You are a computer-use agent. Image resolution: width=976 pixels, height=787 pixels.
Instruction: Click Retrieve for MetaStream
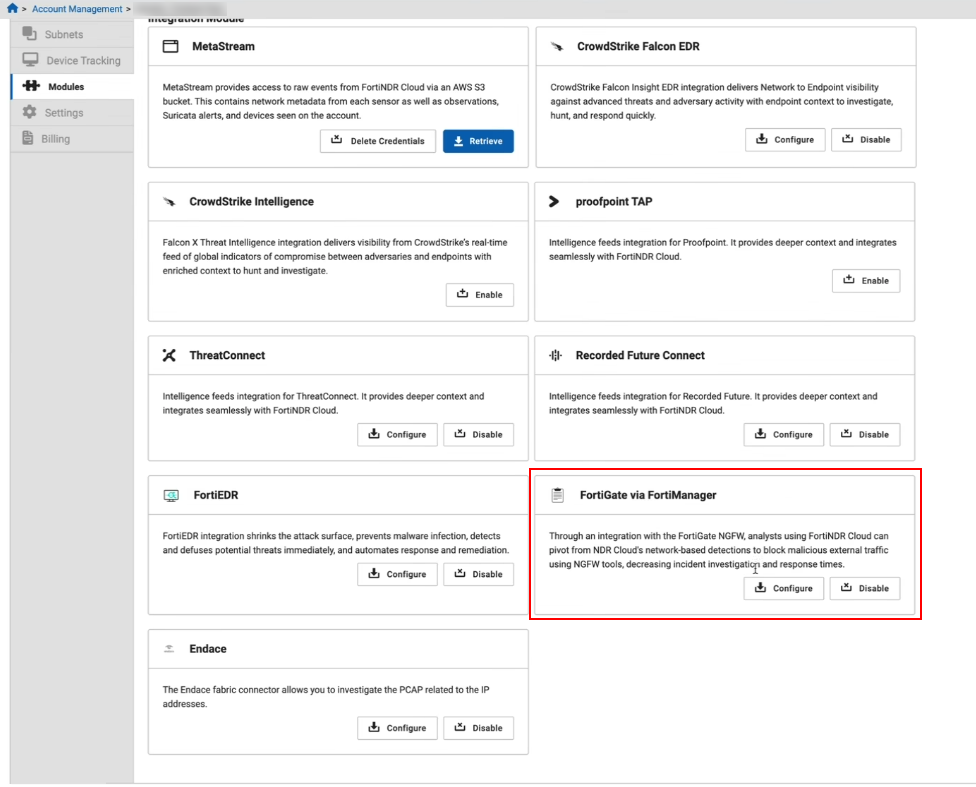(478, 141)
